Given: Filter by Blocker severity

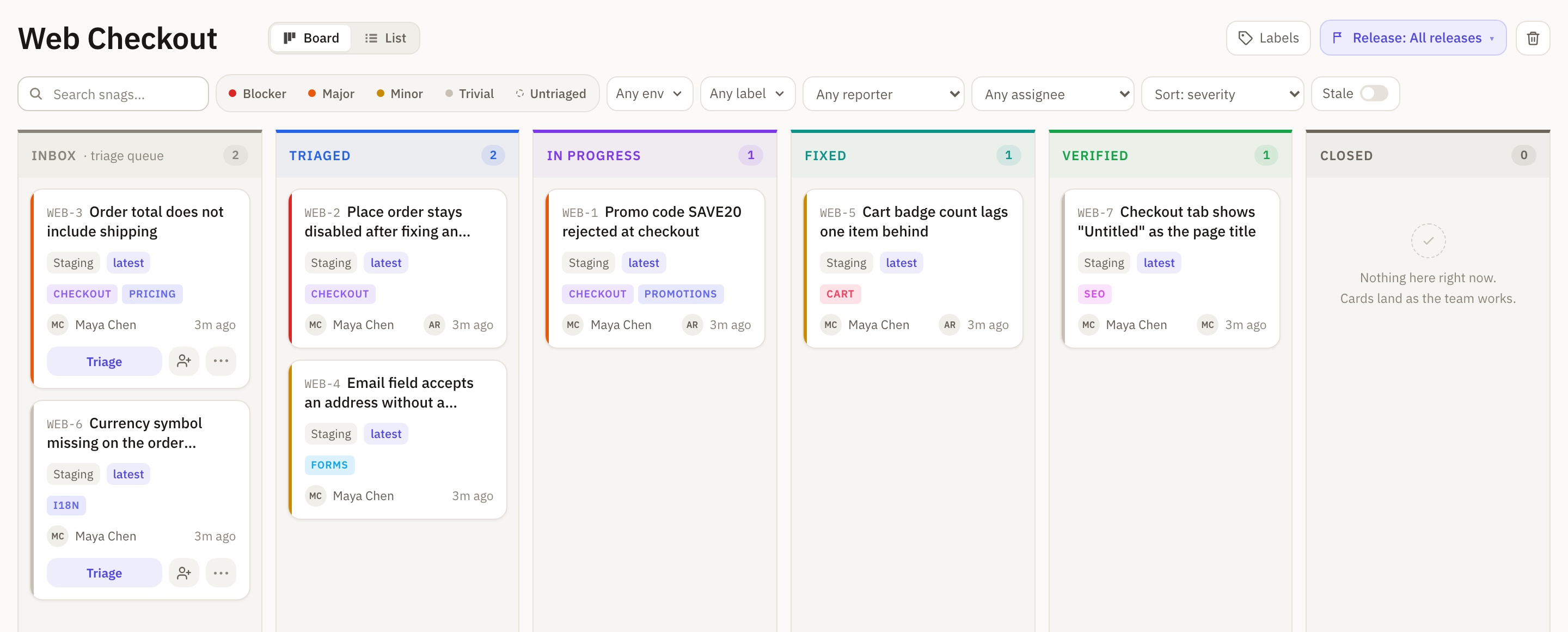Looking at the screenshot, I should point(257,93).
